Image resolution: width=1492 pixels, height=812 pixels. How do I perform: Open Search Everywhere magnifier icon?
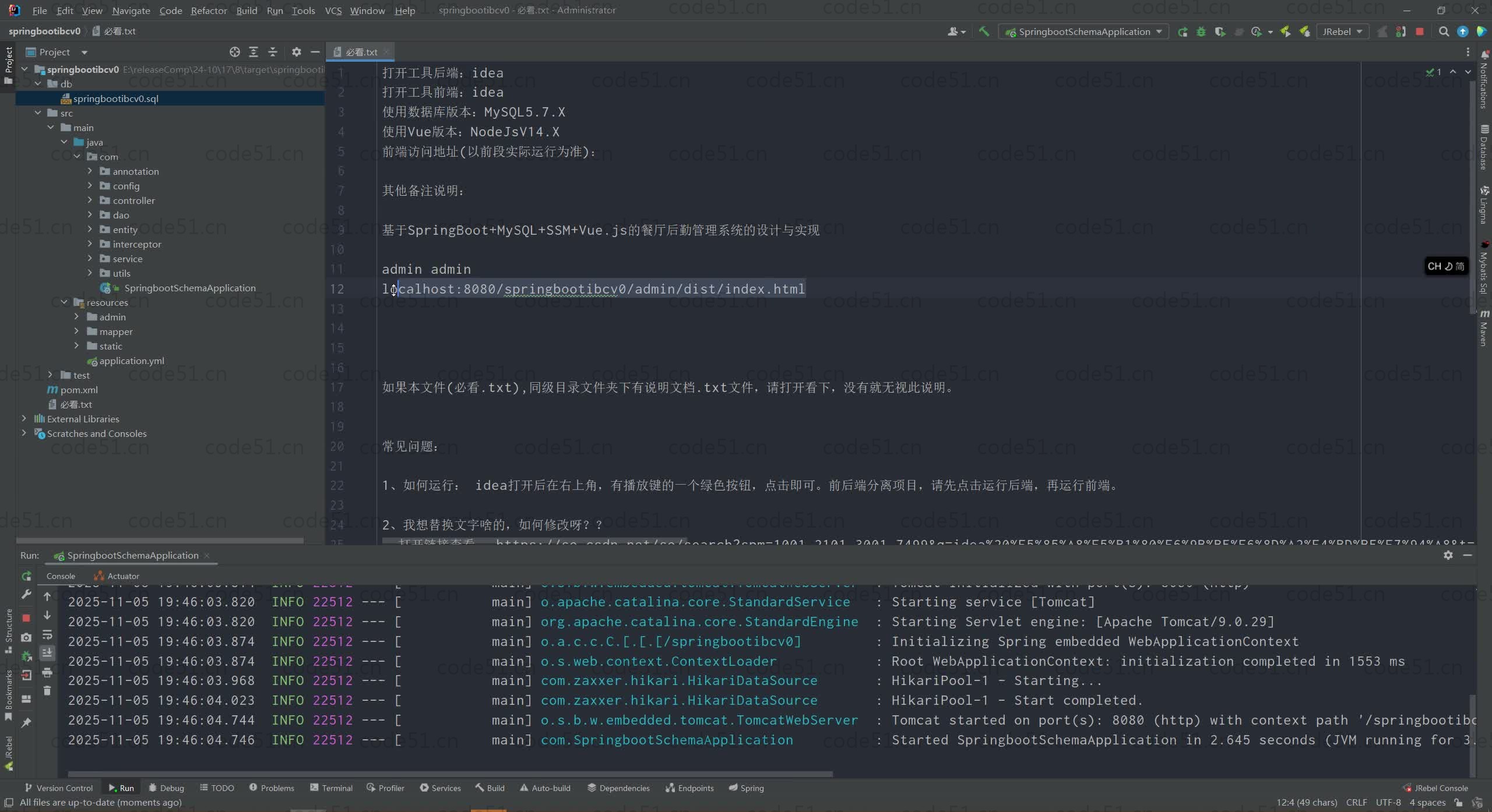coord(1443,31)
